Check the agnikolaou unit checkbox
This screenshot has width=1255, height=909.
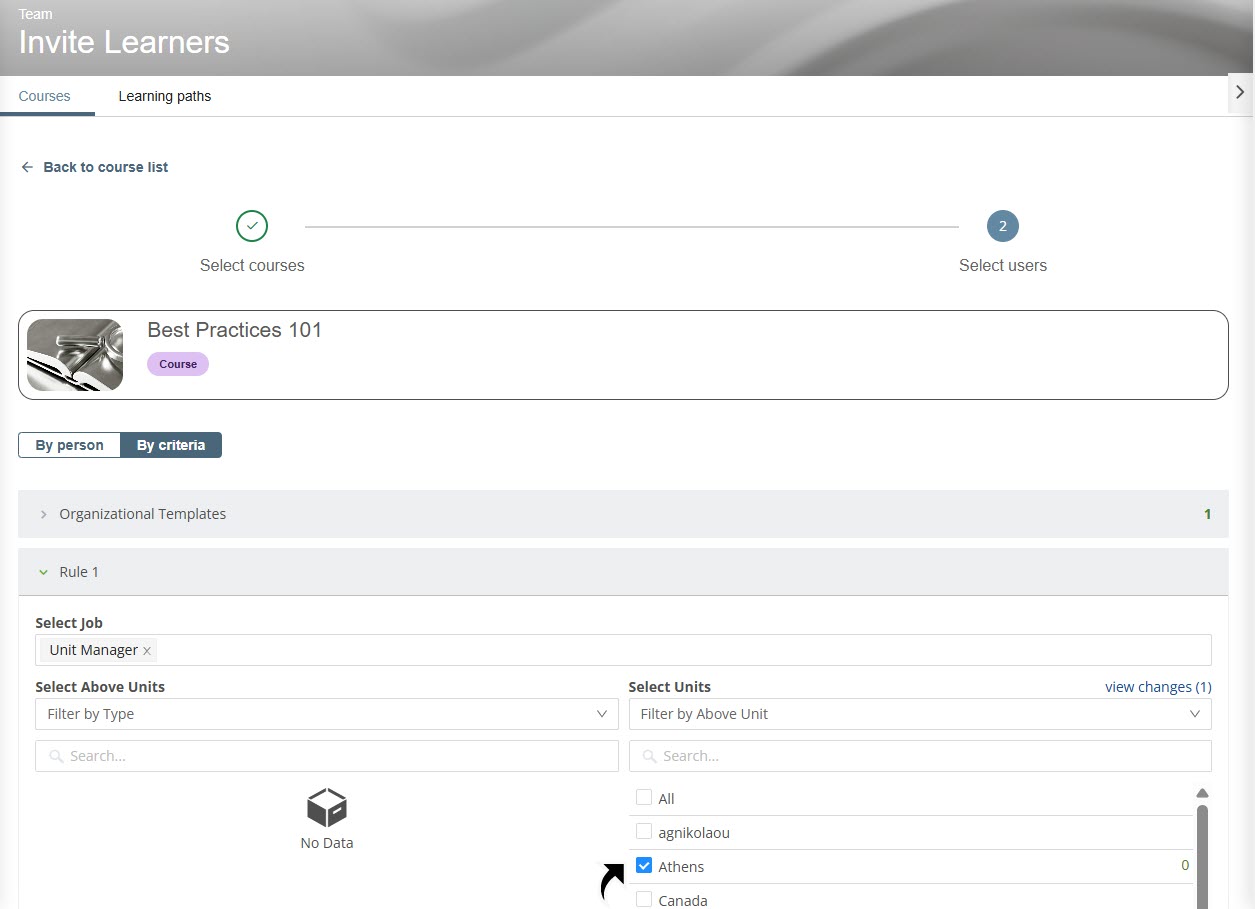pos(644,832)
